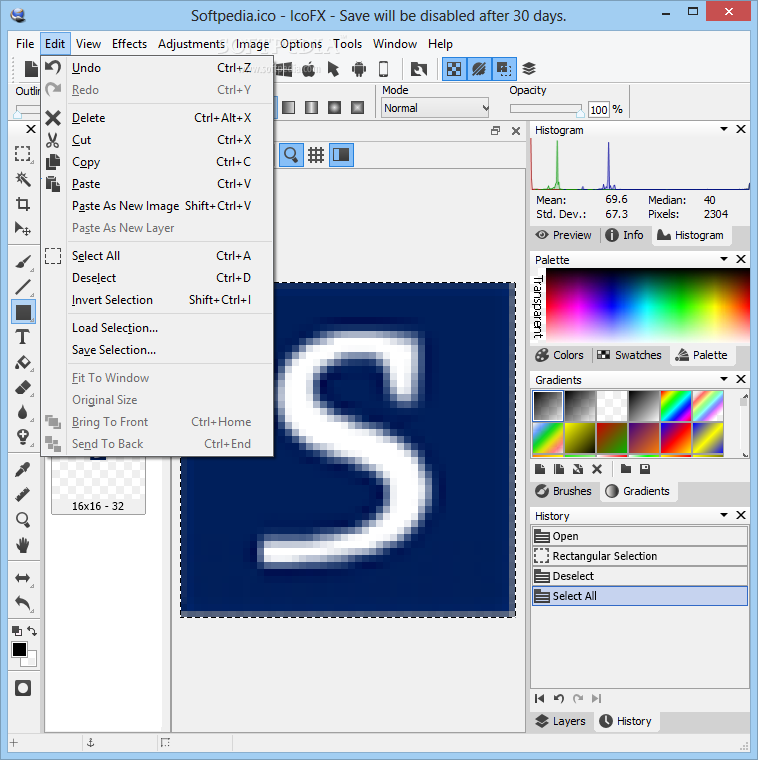Select the Text tool
Viewport: 758px width, 760px height.
[23, 337]
